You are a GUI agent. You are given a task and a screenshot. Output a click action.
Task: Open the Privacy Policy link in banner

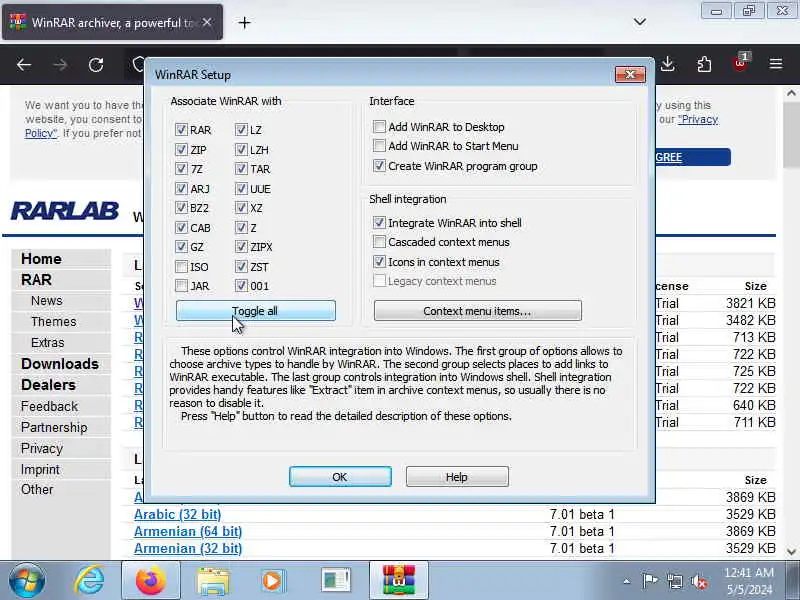click(x=698, y=119)
